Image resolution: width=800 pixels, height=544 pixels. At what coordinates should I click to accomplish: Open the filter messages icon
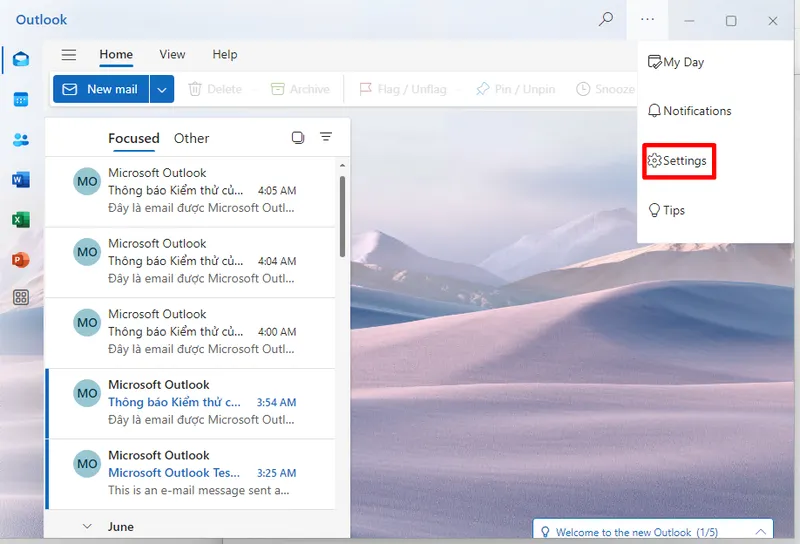326,136
